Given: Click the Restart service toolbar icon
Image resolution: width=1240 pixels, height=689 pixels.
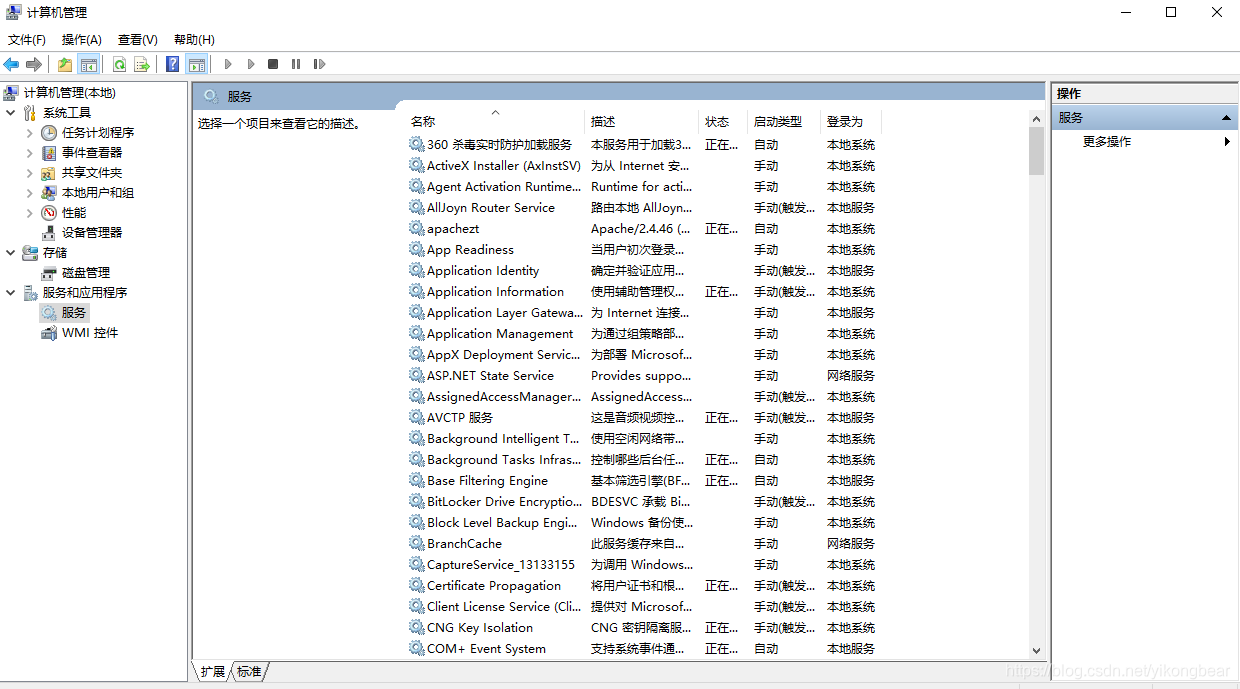Looking at the screenshot, I should [x=319, y=64].
